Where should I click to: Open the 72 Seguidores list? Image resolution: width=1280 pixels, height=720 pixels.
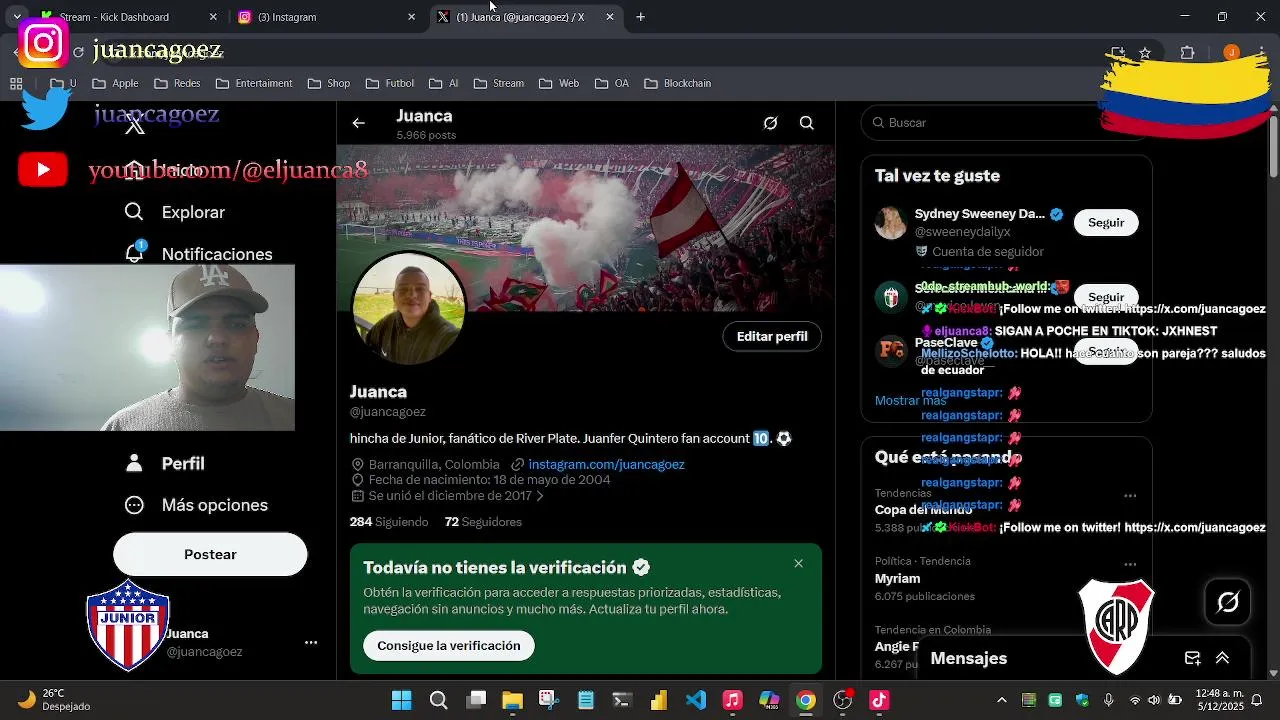(483, 522)
